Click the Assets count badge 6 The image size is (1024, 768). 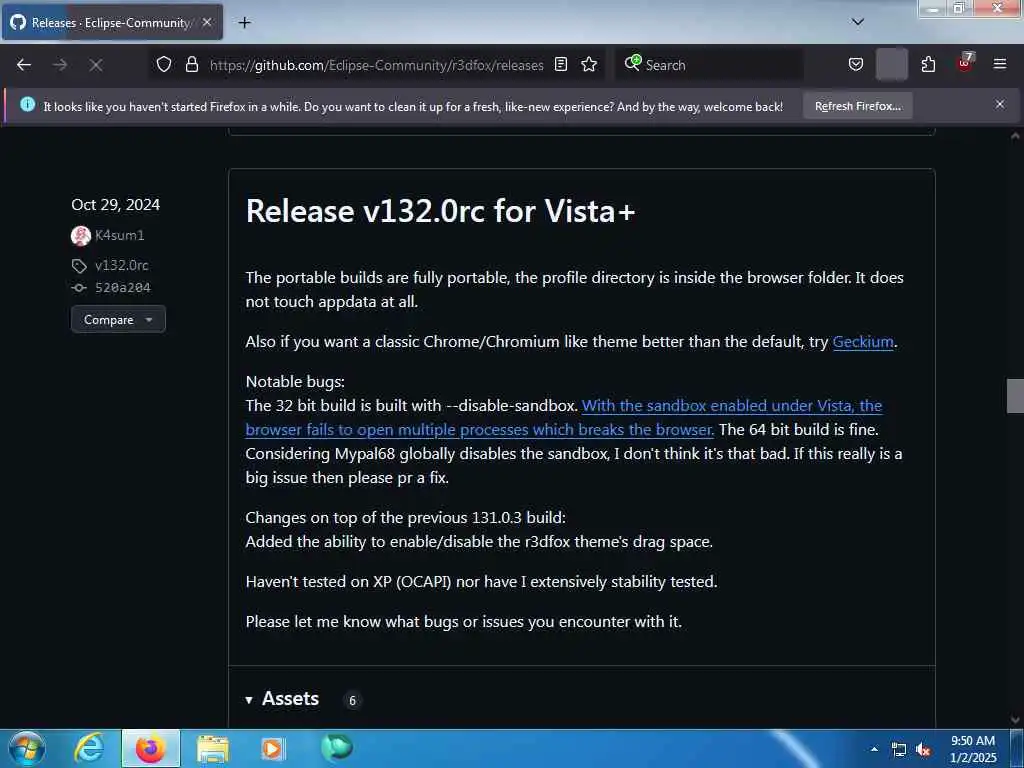(x=352, y=701)
